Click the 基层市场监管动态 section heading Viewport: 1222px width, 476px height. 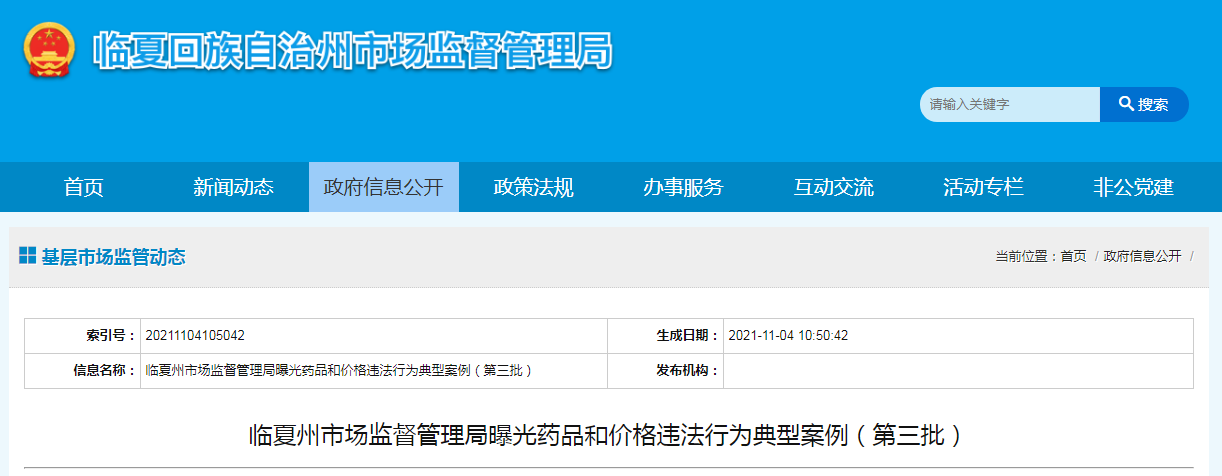pos(113,257)
